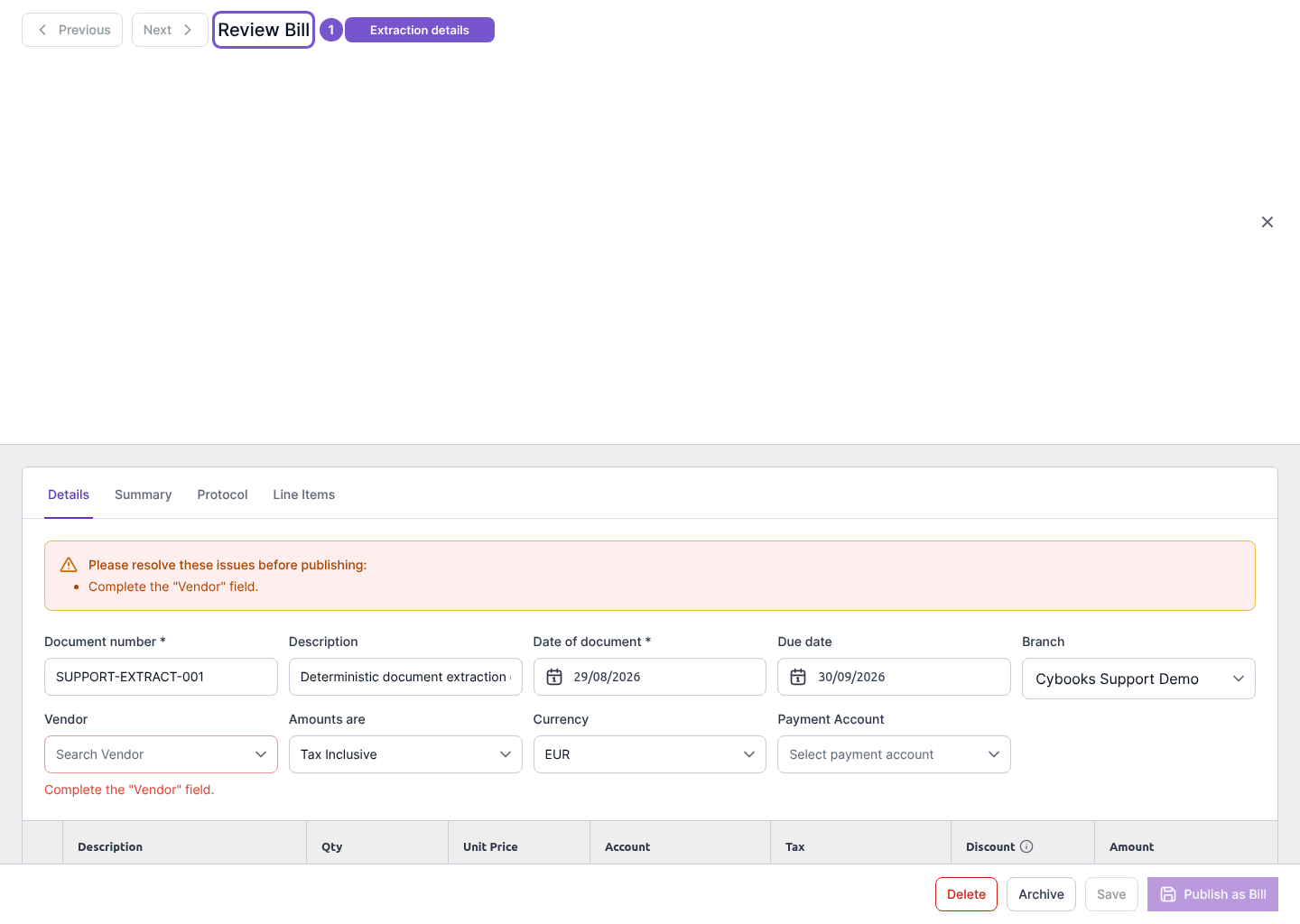Viewport: 1300px width, 924px height.
Task: Open the Search Vendor dropdown
Action: pyautogui.click(x=161, y=754)
